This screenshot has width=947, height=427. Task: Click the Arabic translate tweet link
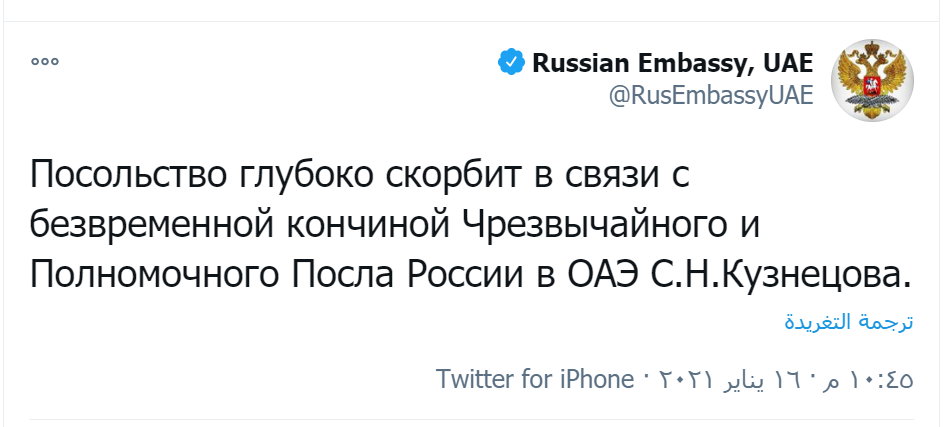tap(848, 323)
